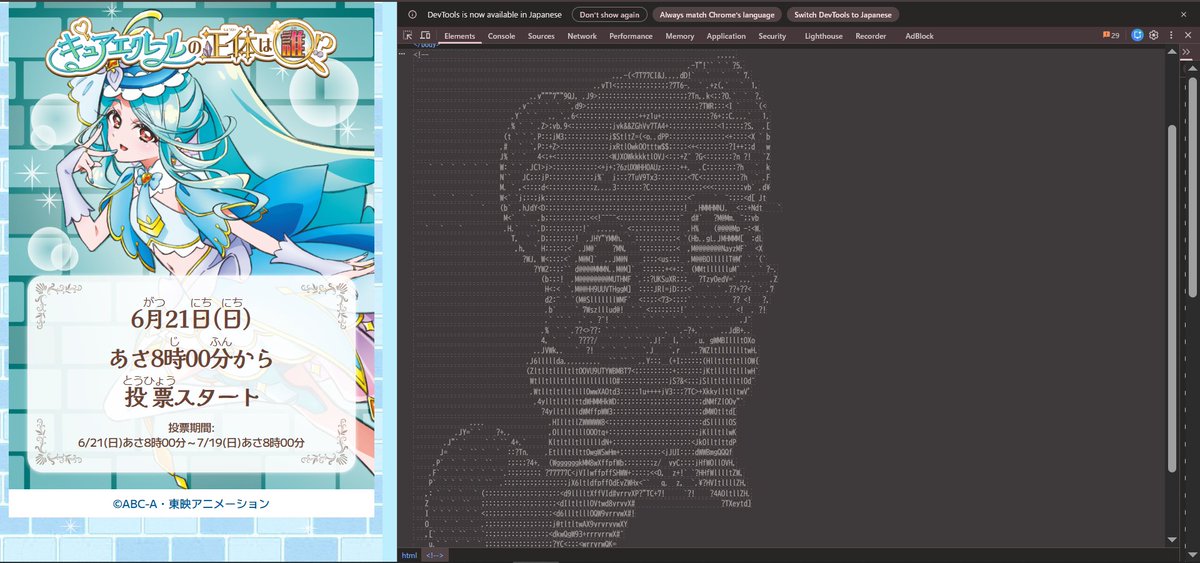Open the Sources tab
This screenshot has width=1200, height=563.
click(541, 36)
